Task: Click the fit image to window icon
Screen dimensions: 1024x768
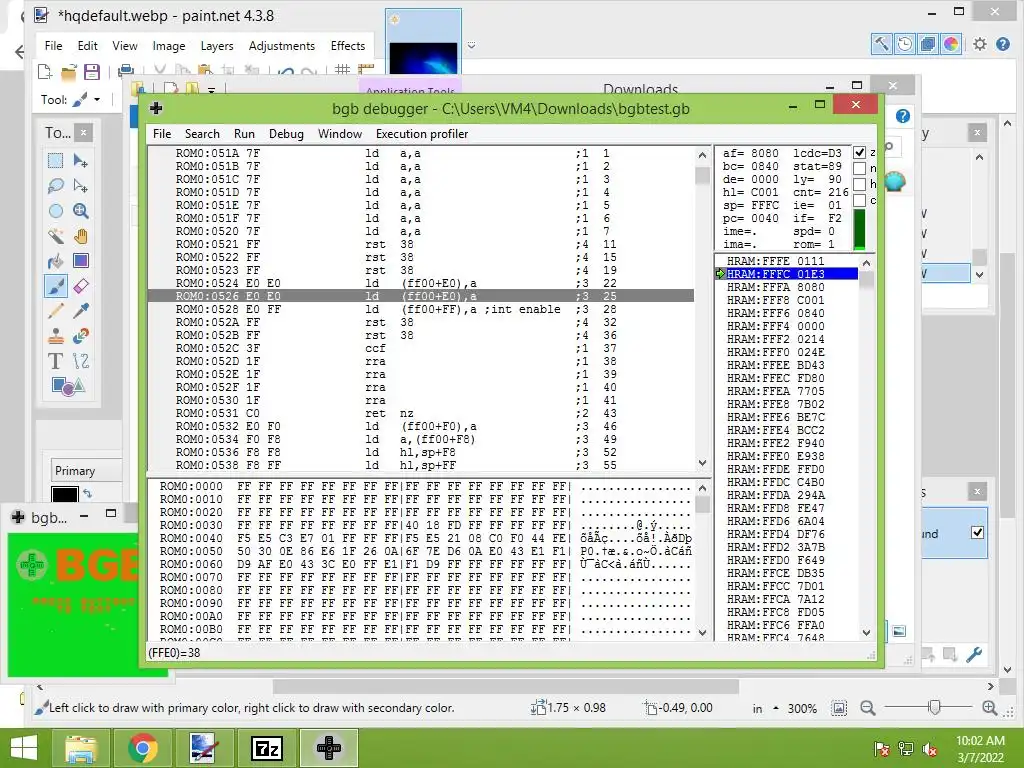Action: [839, 708]
